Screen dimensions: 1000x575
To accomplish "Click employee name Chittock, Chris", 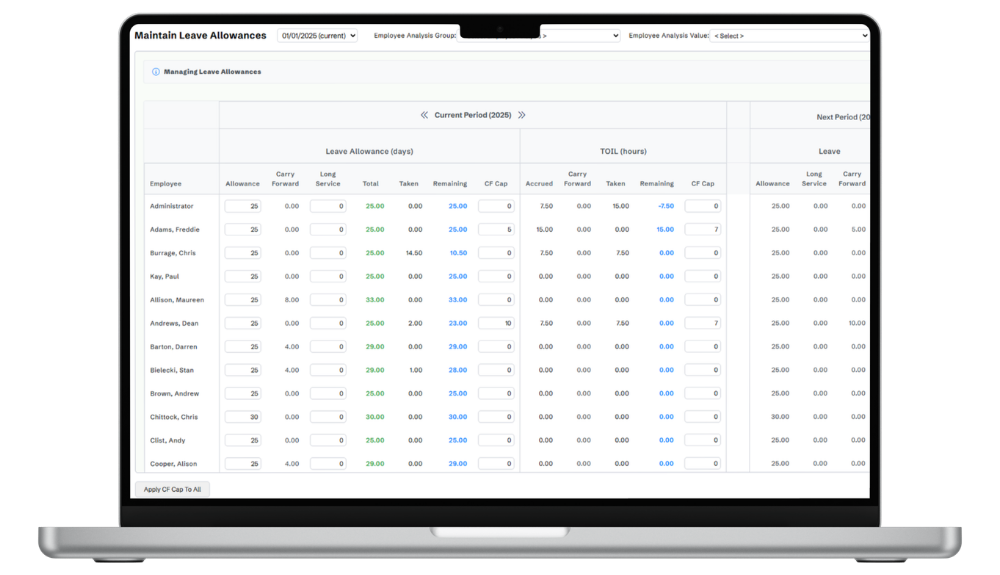I will click(x=173, y=417).
